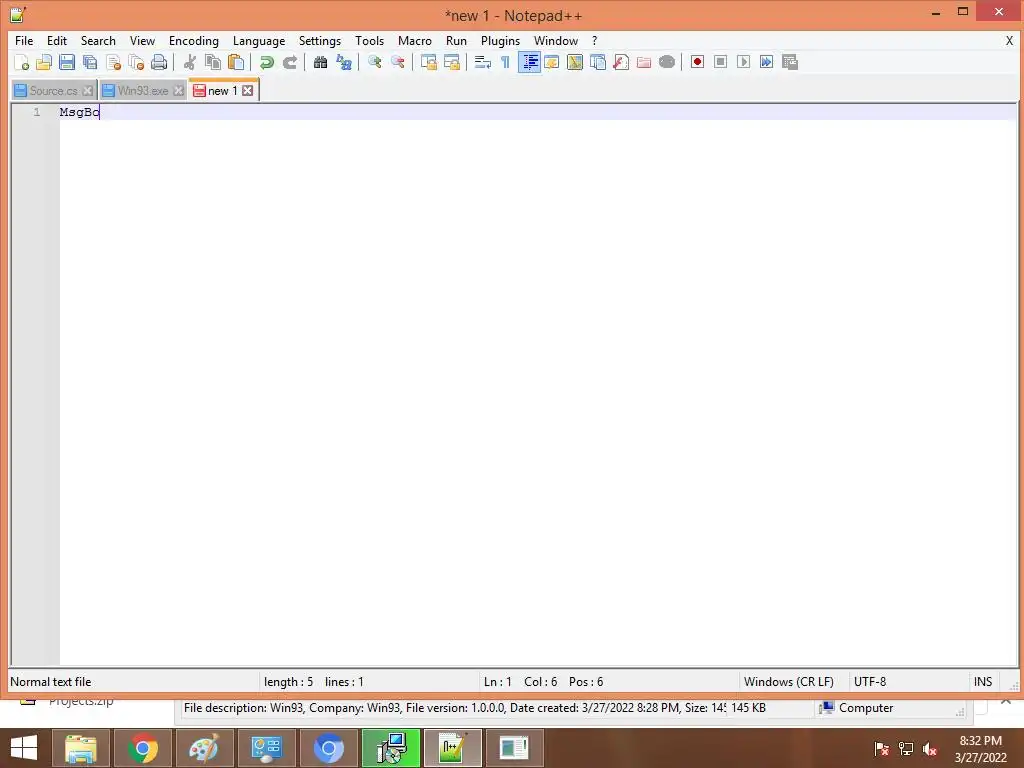Click the Open file folder icon

point(44,62)
